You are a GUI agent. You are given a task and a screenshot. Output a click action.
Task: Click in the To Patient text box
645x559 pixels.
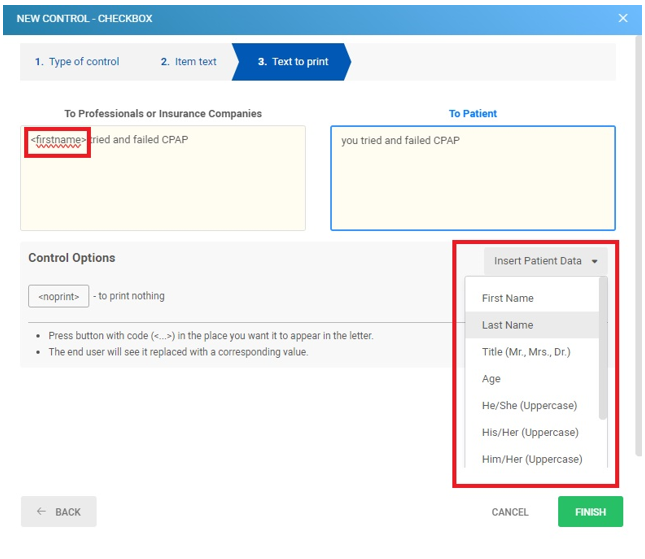click(473, 178)
